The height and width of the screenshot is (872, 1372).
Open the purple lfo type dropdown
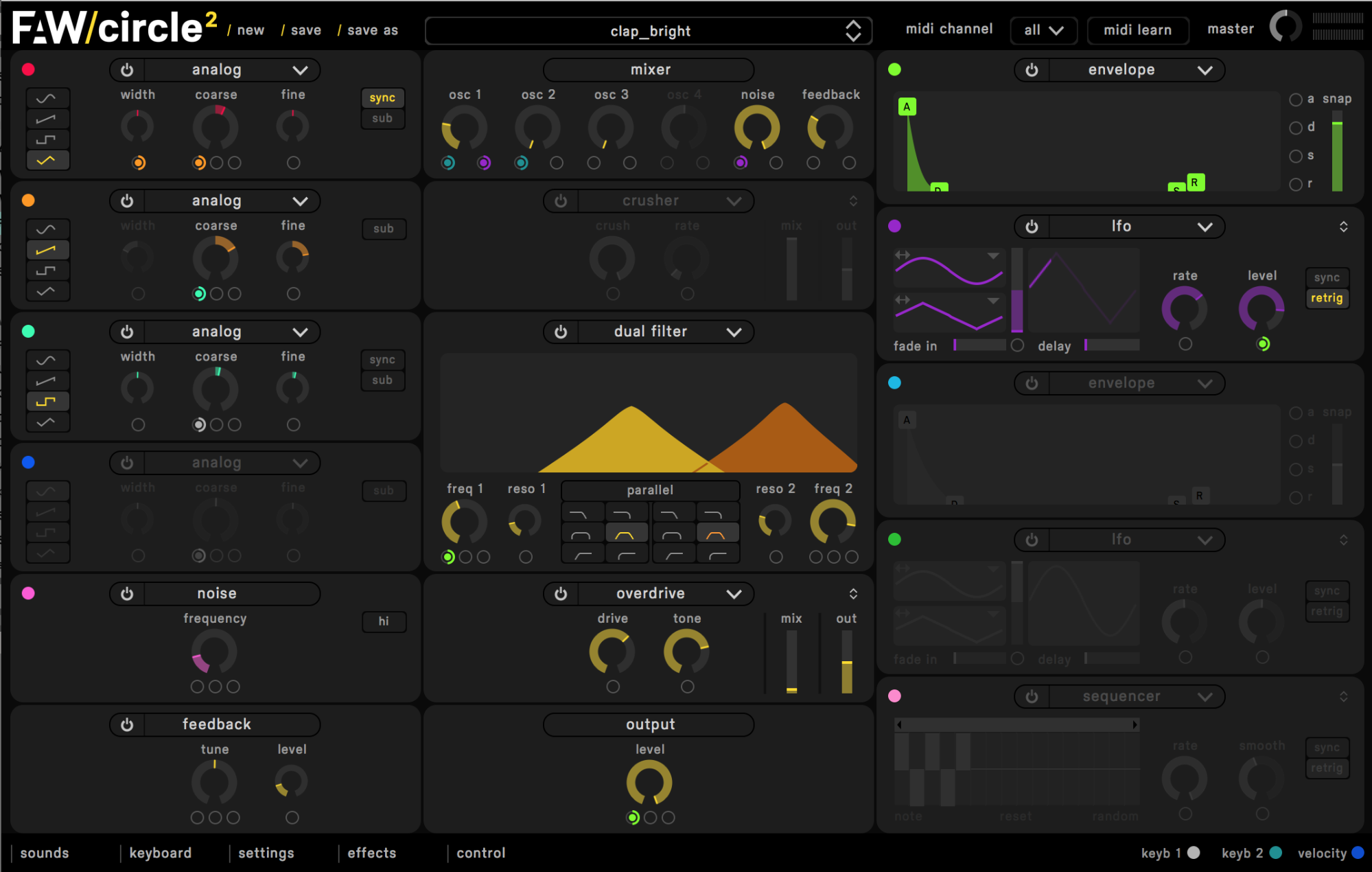[x=1137, y=227]
